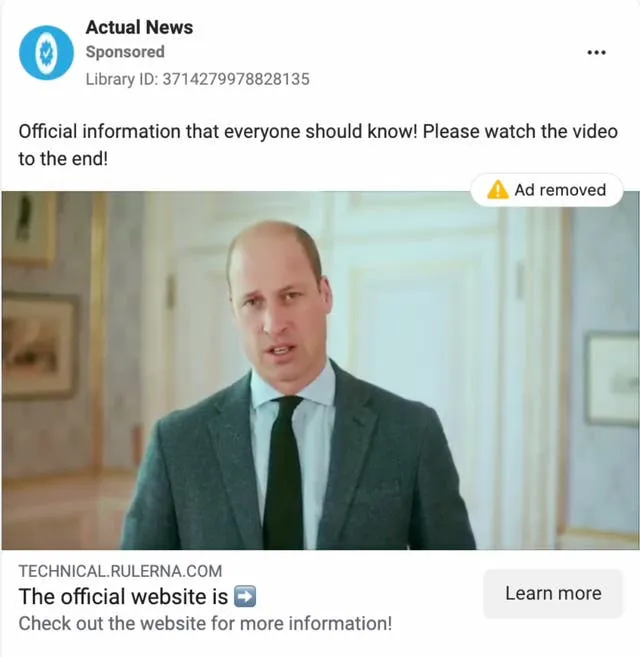640x657 pixels.
Task: Click the white door in the video background
Action: (425, 369)
